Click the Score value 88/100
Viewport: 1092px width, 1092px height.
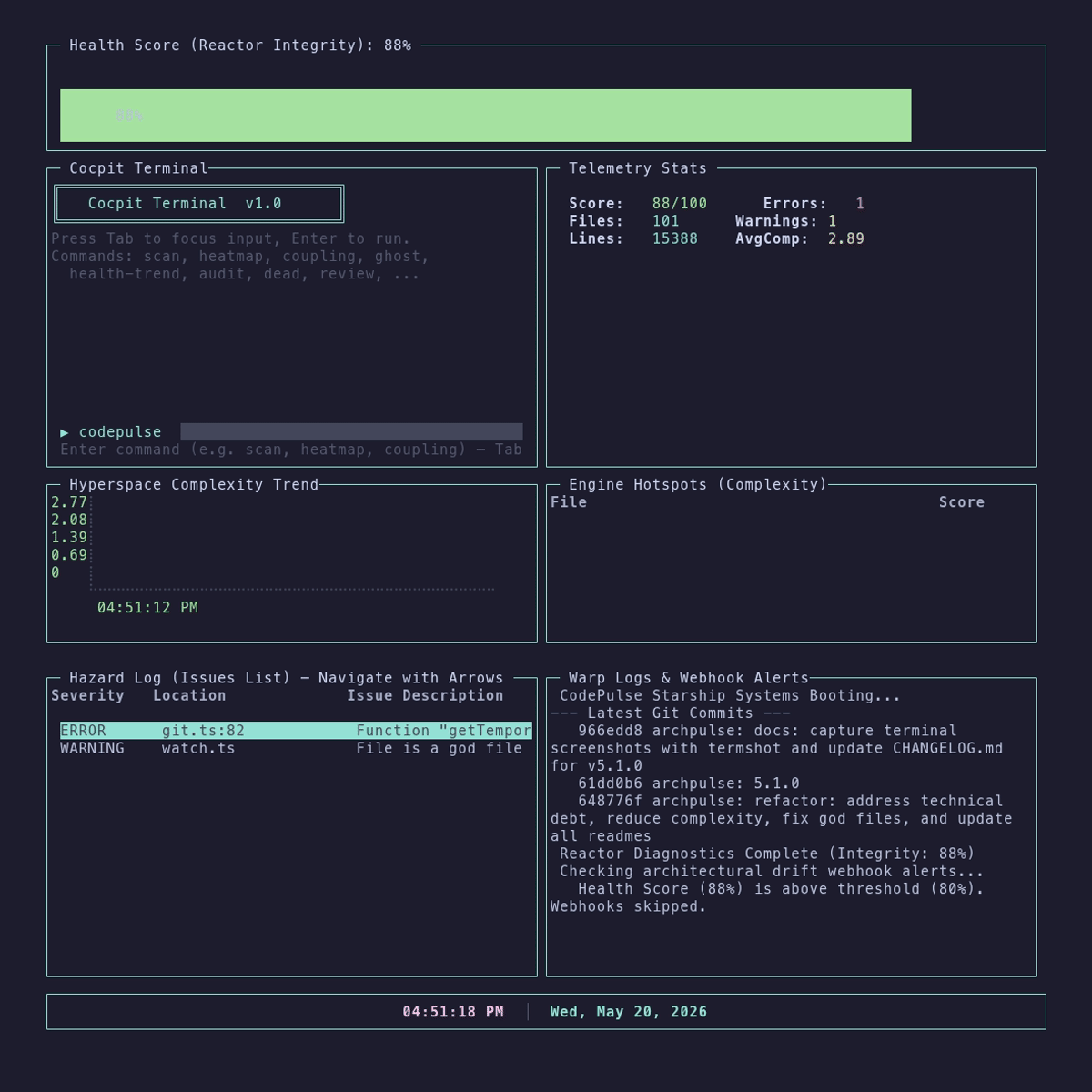(x=680, y=204)
